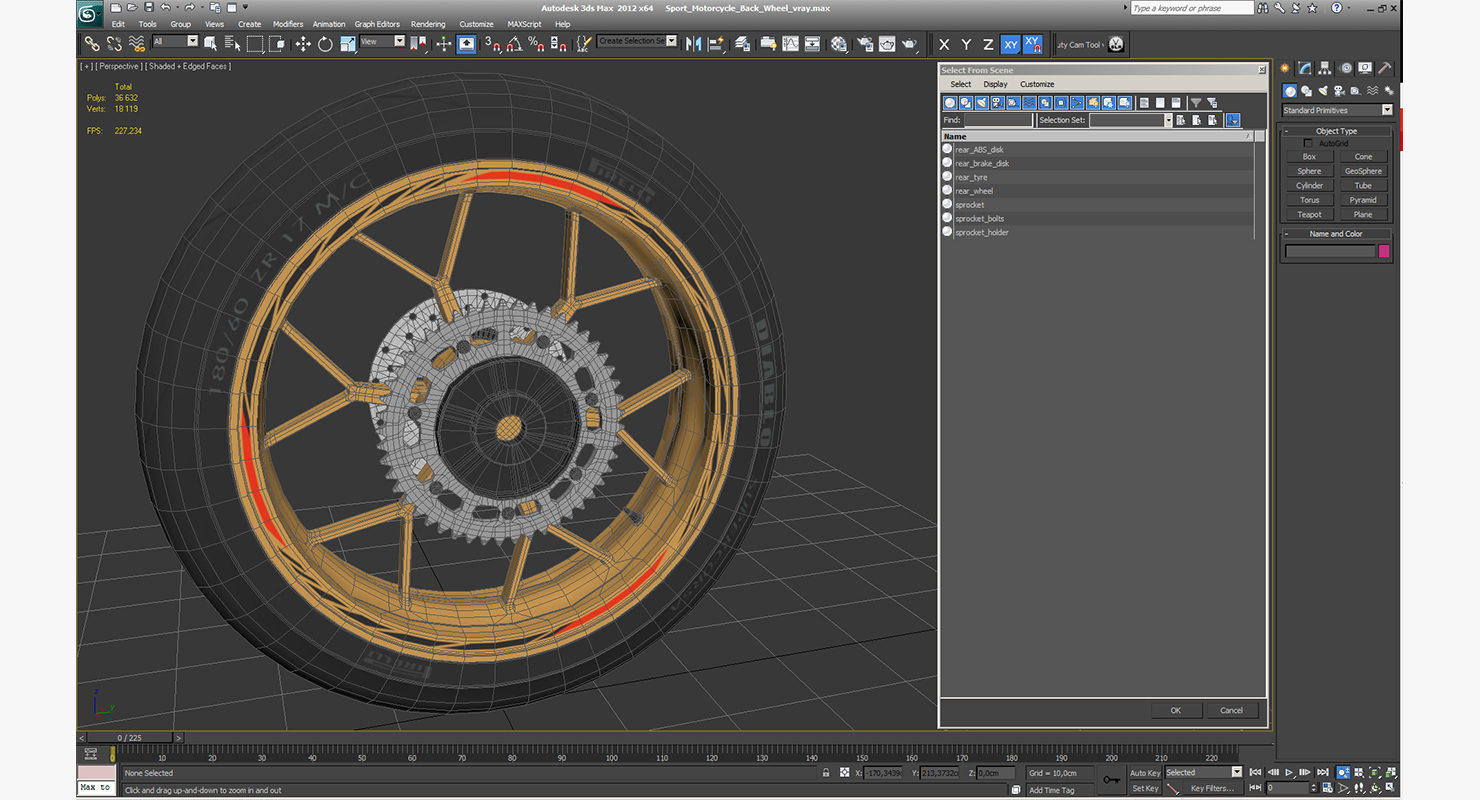
Task: Click the OK button in the dialog
Action: [1176, 710]
